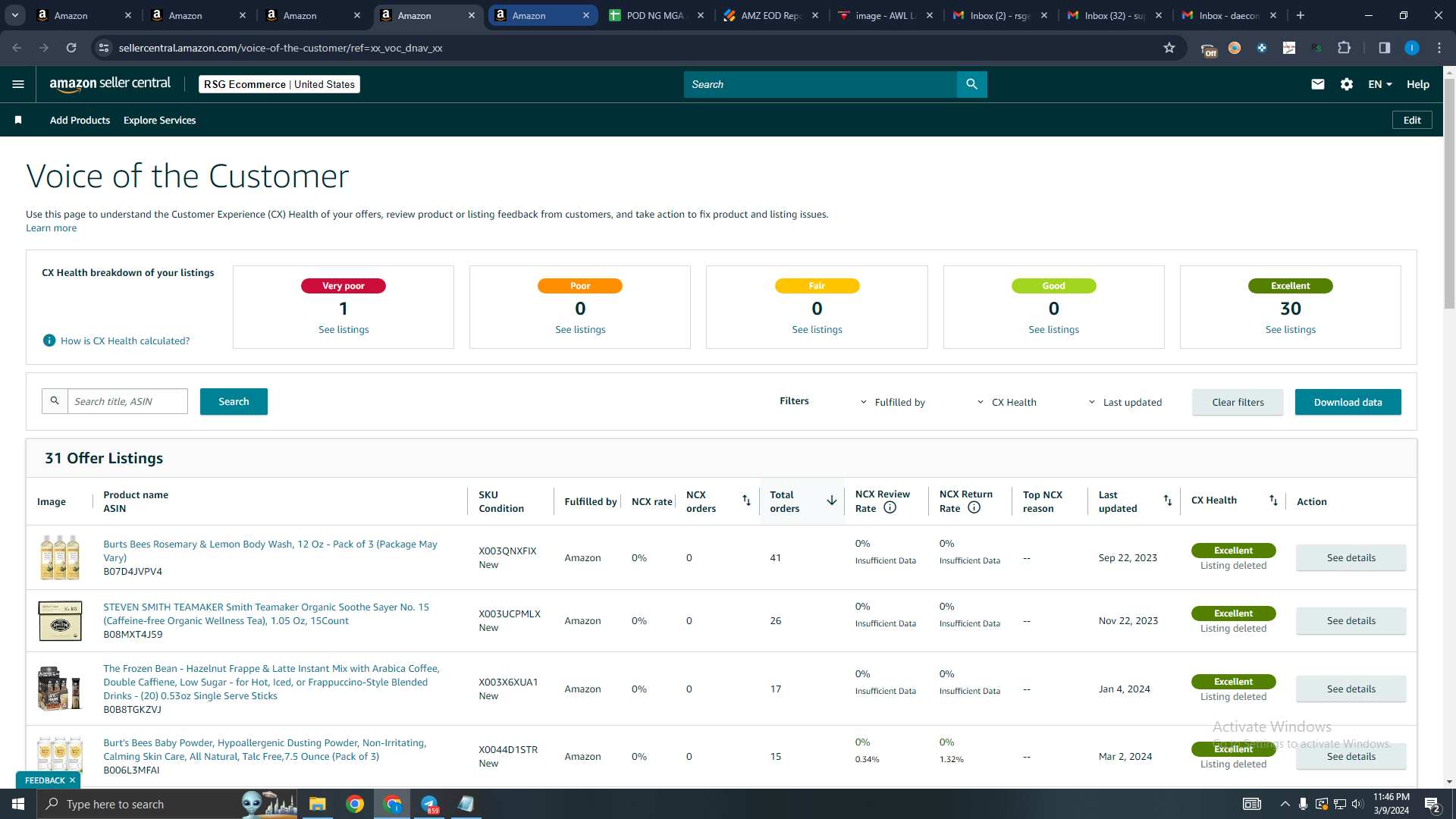Click the header search magnifier button
Viewport: 1456px width, 819px height.
971,84
